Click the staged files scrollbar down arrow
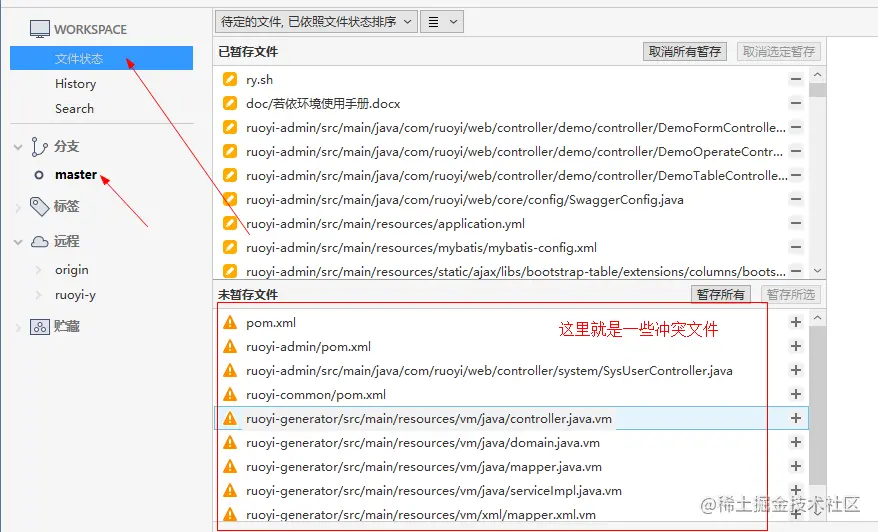The image size is (878, 532). (818, 270)
